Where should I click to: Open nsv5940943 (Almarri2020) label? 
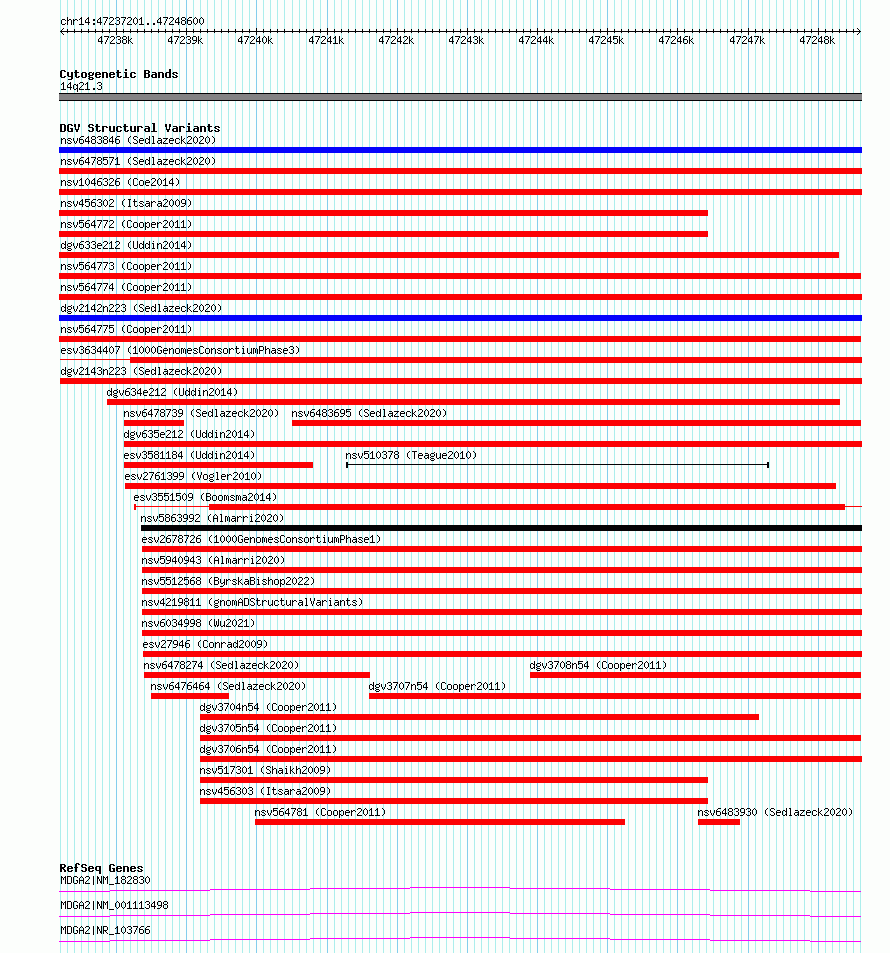(213, 560)
